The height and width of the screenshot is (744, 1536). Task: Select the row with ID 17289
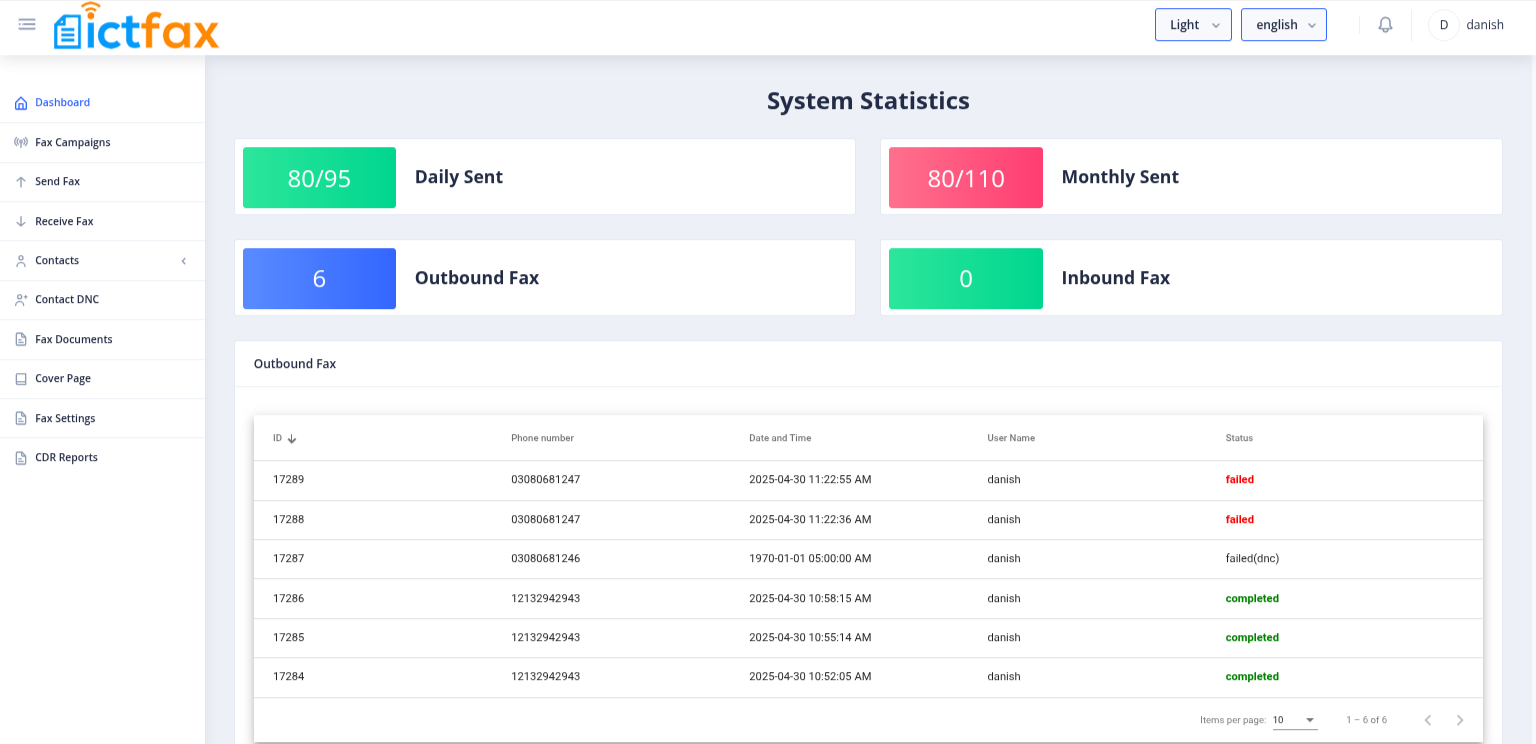pyautogui.click(x=868, y=480)
